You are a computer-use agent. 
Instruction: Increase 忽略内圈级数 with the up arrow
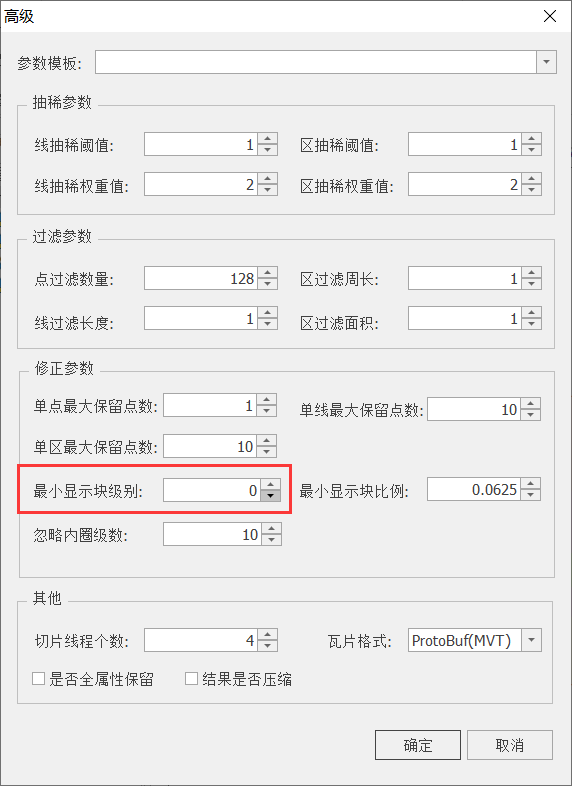tap(272, 529)
